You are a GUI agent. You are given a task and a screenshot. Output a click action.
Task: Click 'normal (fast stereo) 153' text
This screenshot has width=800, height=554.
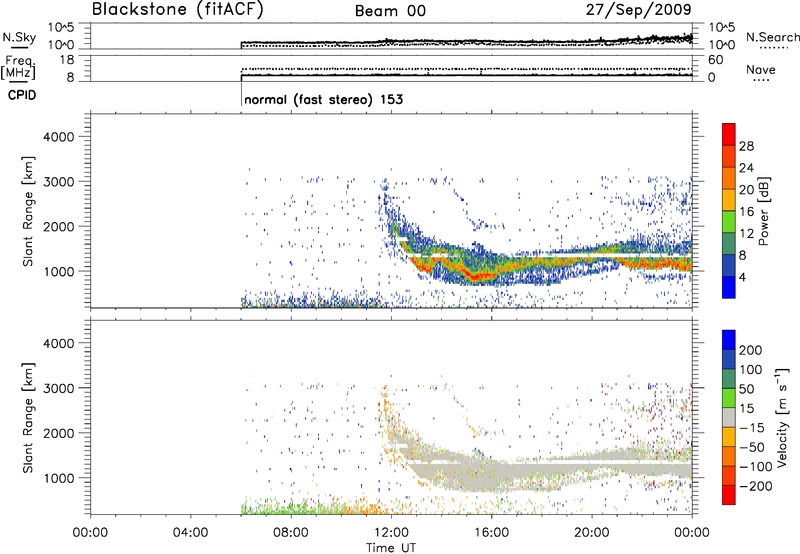pos(323,99)
